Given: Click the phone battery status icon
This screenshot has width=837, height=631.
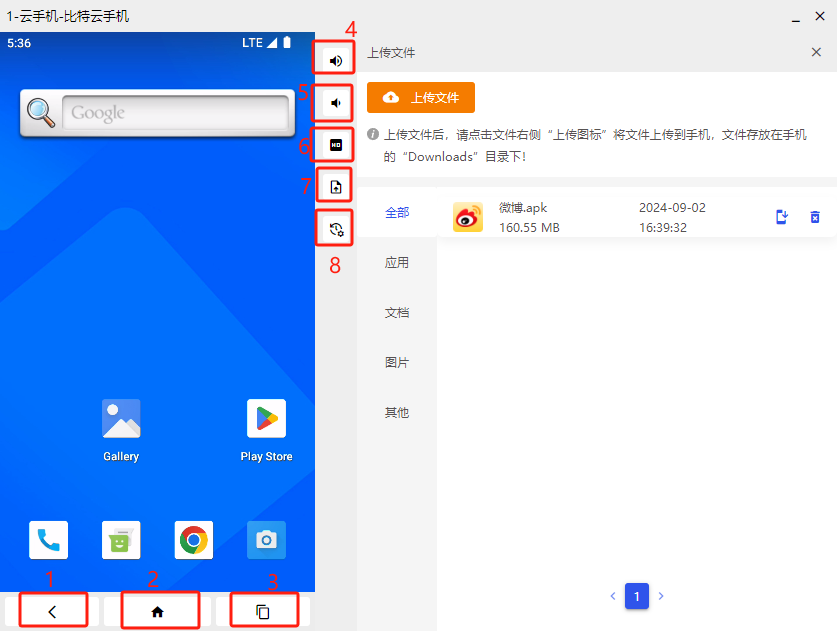Looking at the screenshot, I should 287,42.
